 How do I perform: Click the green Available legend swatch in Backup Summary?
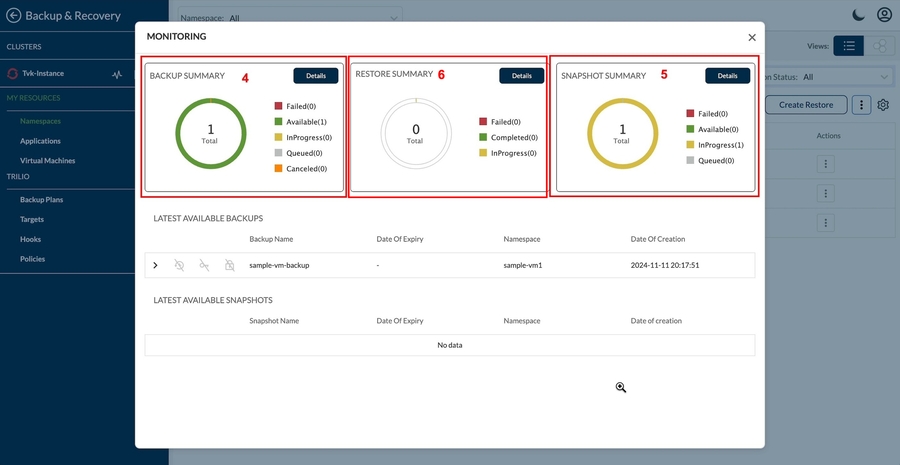tap(278, 121)
